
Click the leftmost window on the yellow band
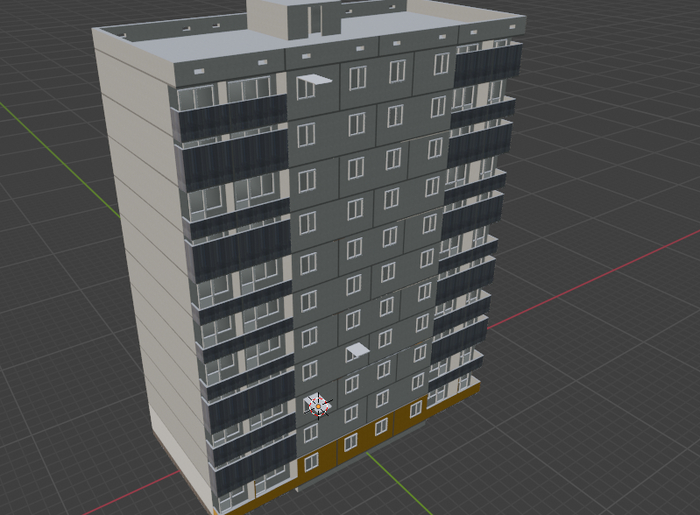[x=312, y=461]
